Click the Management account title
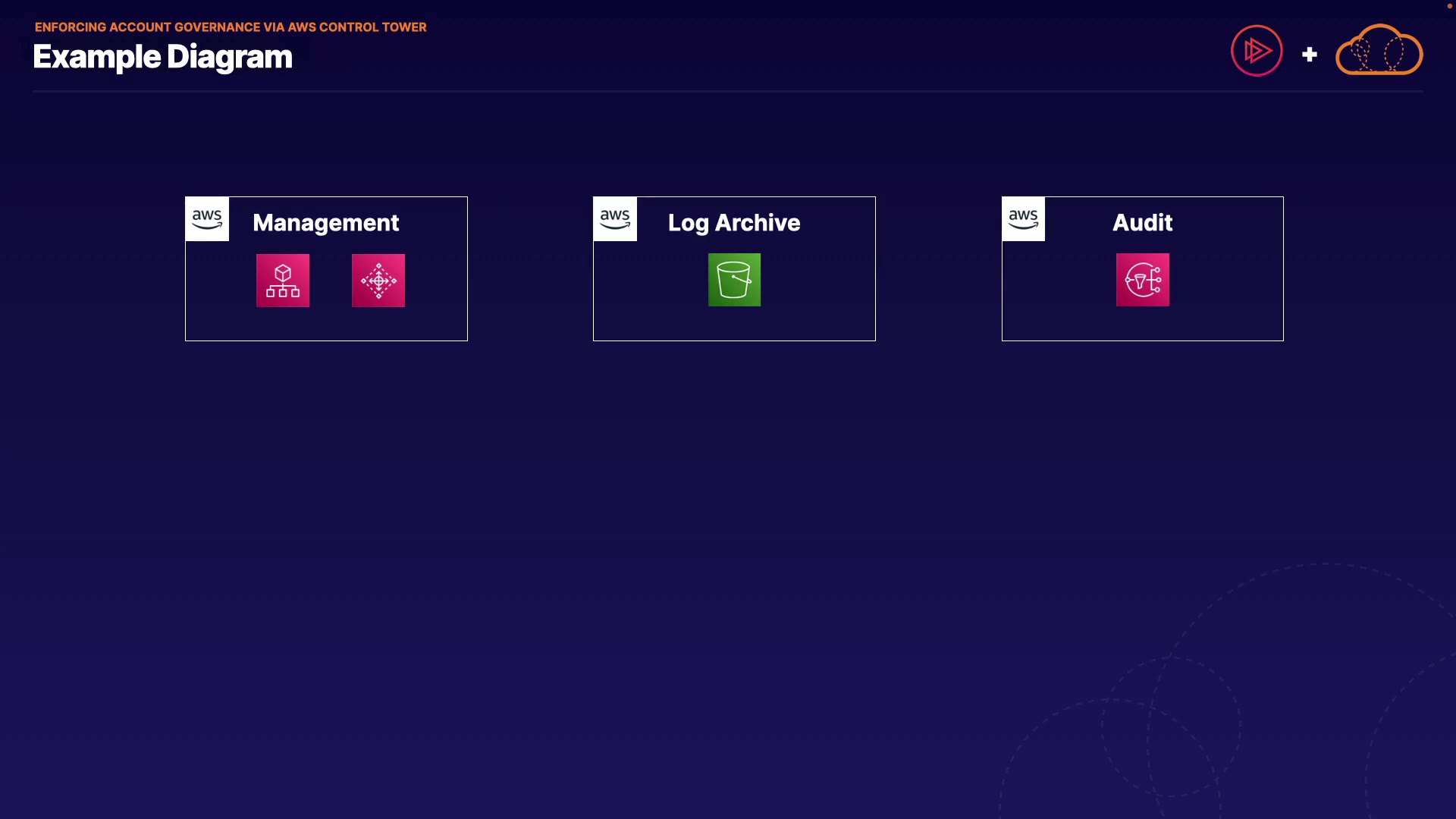Image resolution: width=1456 pixels, height=819 pixels. pos(325,223)
